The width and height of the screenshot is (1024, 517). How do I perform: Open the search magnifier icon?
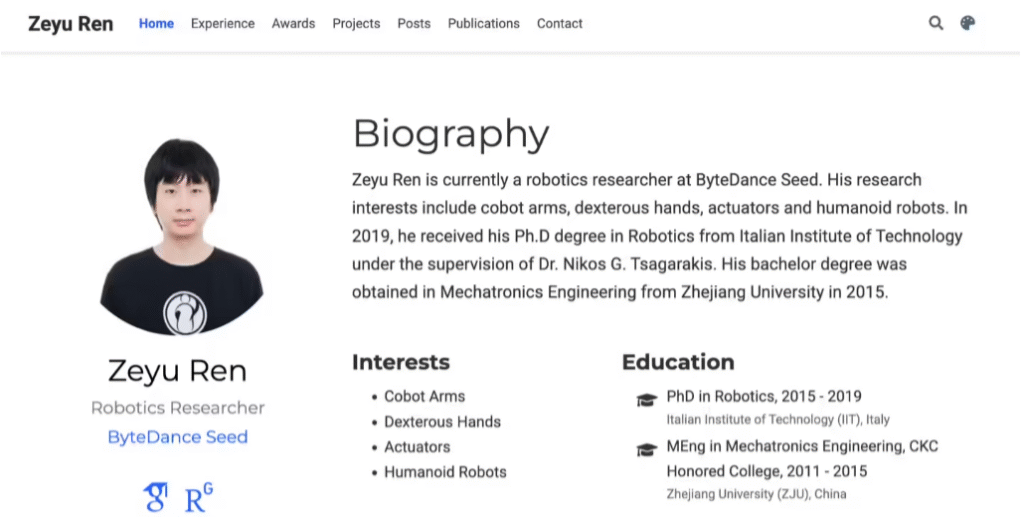[x=935, y=23]
